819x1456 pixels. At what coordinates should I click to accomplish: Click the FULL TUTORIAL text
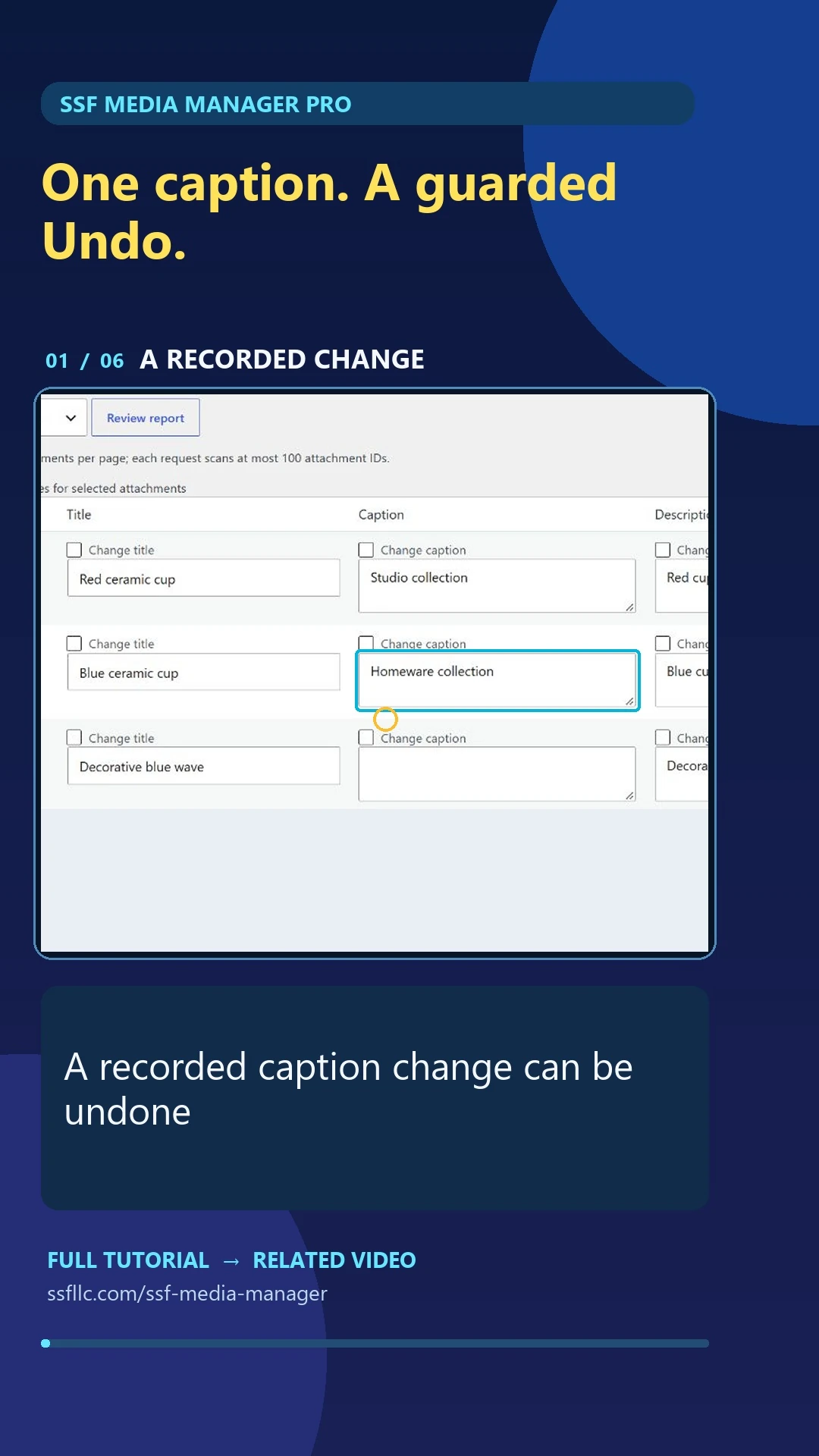pyautogui.click(x=128, y=1260)
